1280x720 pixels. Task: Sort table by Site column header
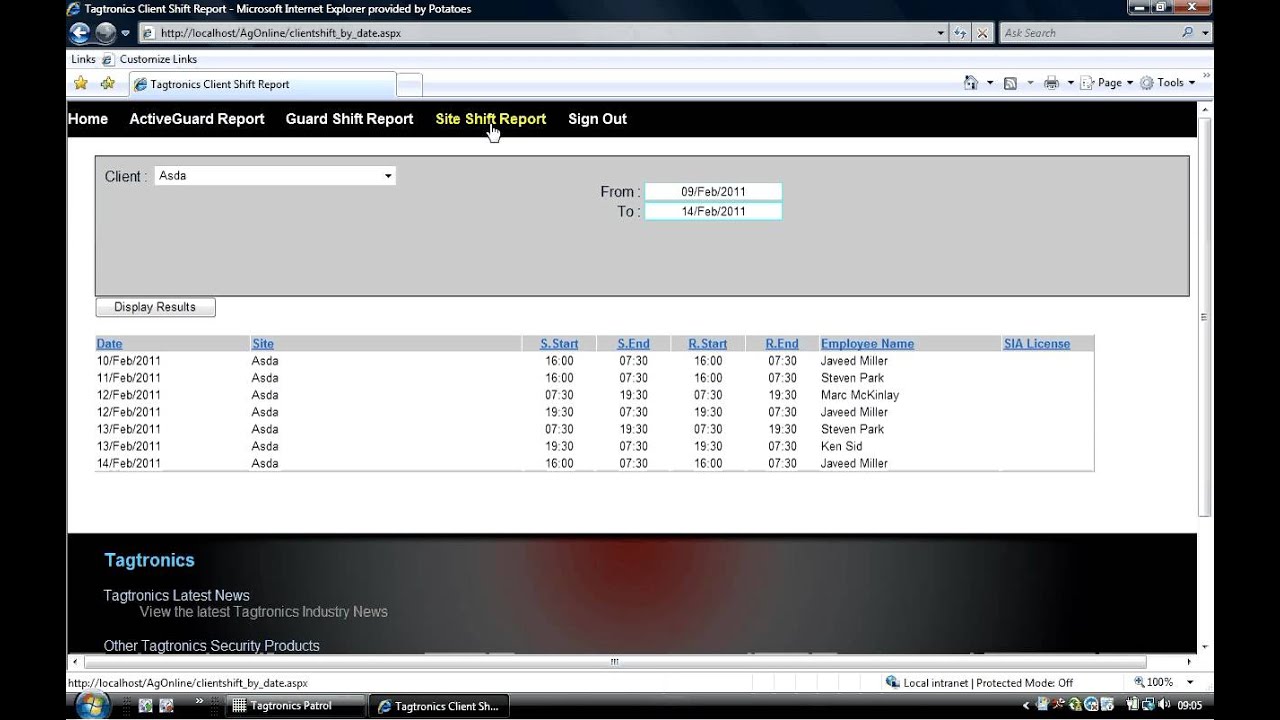coord(262,344)
